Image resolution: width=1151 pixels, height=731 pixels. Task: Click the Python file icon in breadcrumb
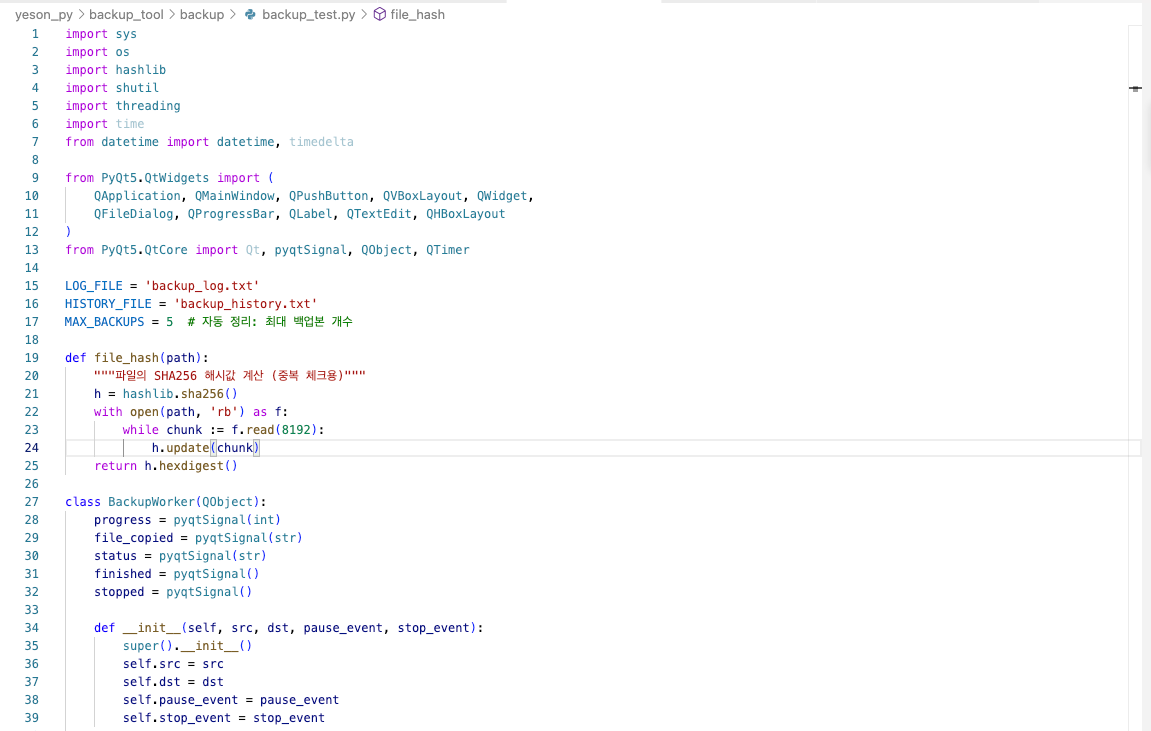coord(250,15)
